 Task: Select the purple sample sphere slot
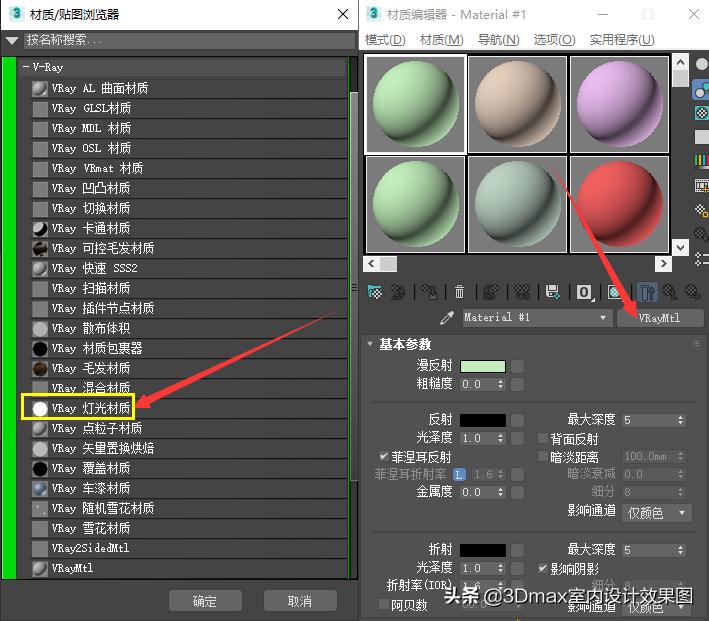[619, 104]
